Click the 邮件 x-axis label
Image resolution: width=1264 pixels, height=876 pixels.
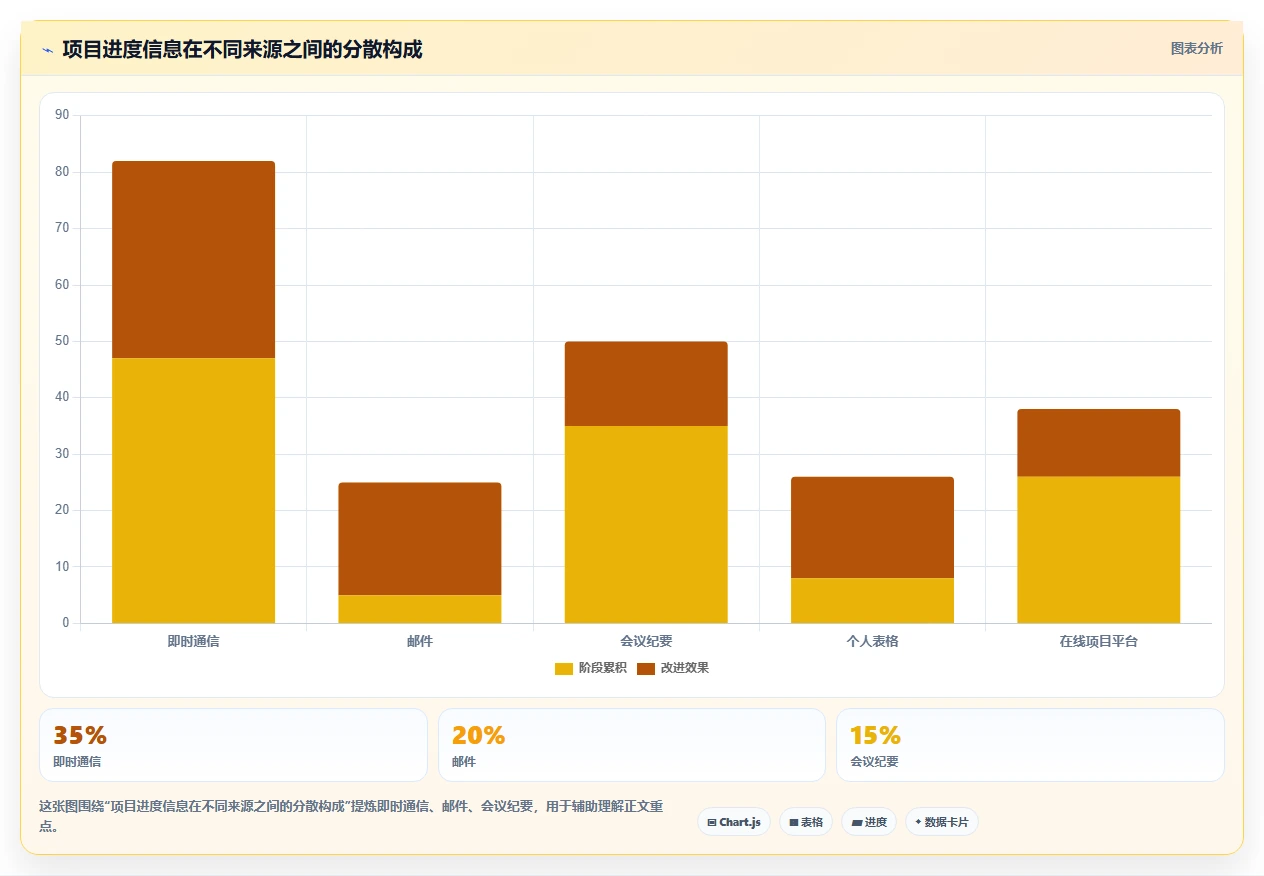420,641
